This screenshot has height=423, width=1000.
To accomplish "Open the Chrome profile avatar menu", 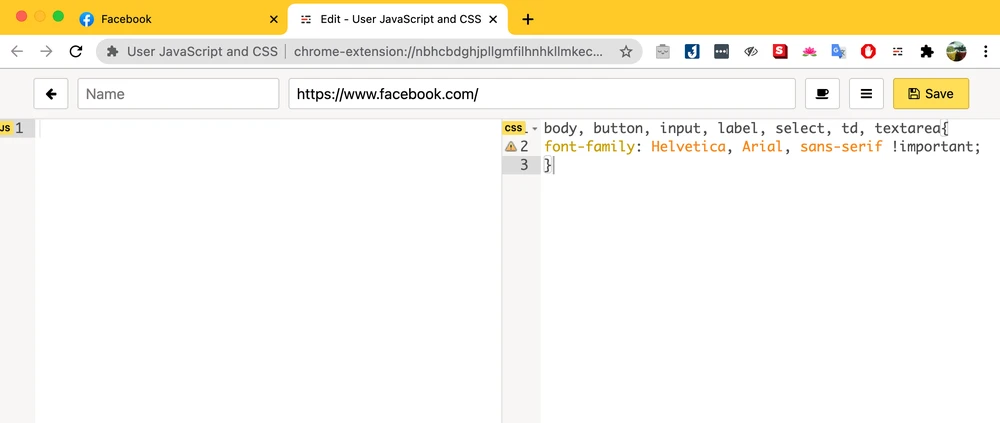I will (956, 51).
